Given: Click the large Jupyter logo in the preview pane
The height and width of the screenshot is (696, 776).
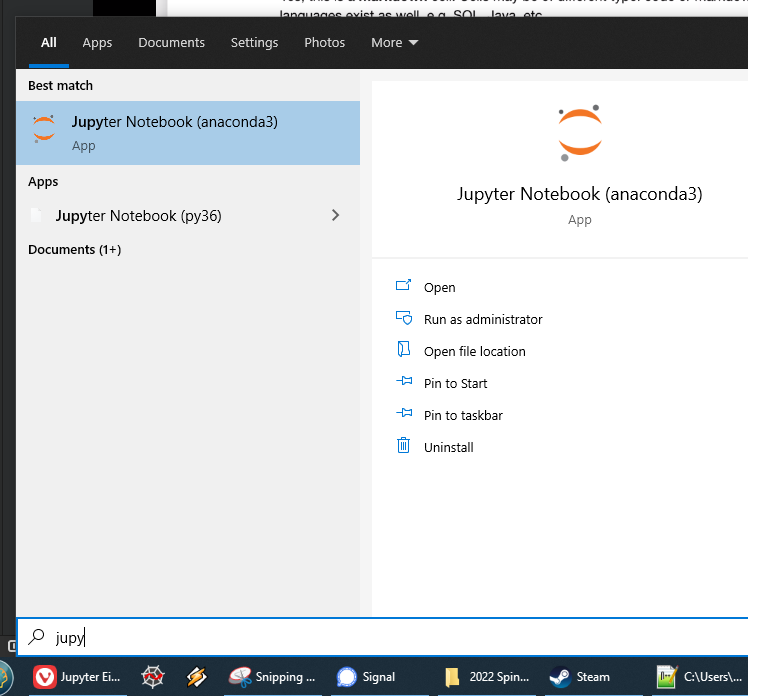Looking at the screenshot, I should coord(579,133).
